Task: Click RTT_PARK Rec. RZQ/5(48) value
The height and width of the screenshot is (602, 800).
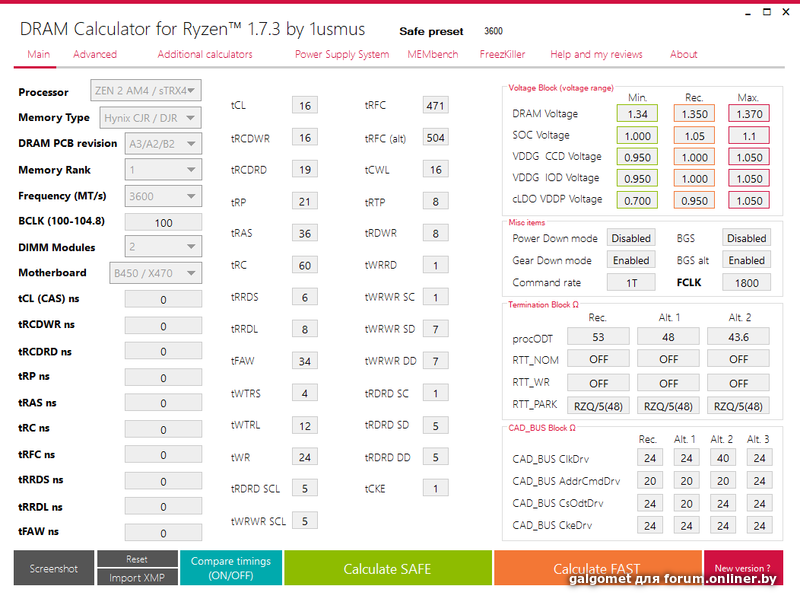Action: coord(598,406)
